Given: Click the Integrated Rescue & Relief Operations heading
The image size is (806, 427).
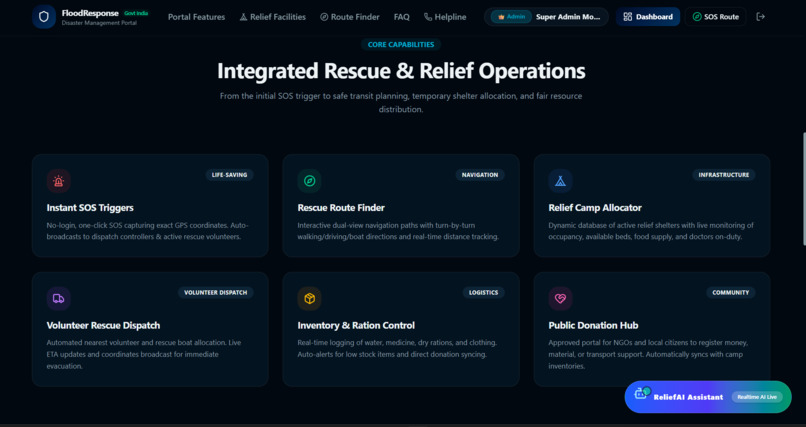Looking at the screenshot, I should [401, 71].
